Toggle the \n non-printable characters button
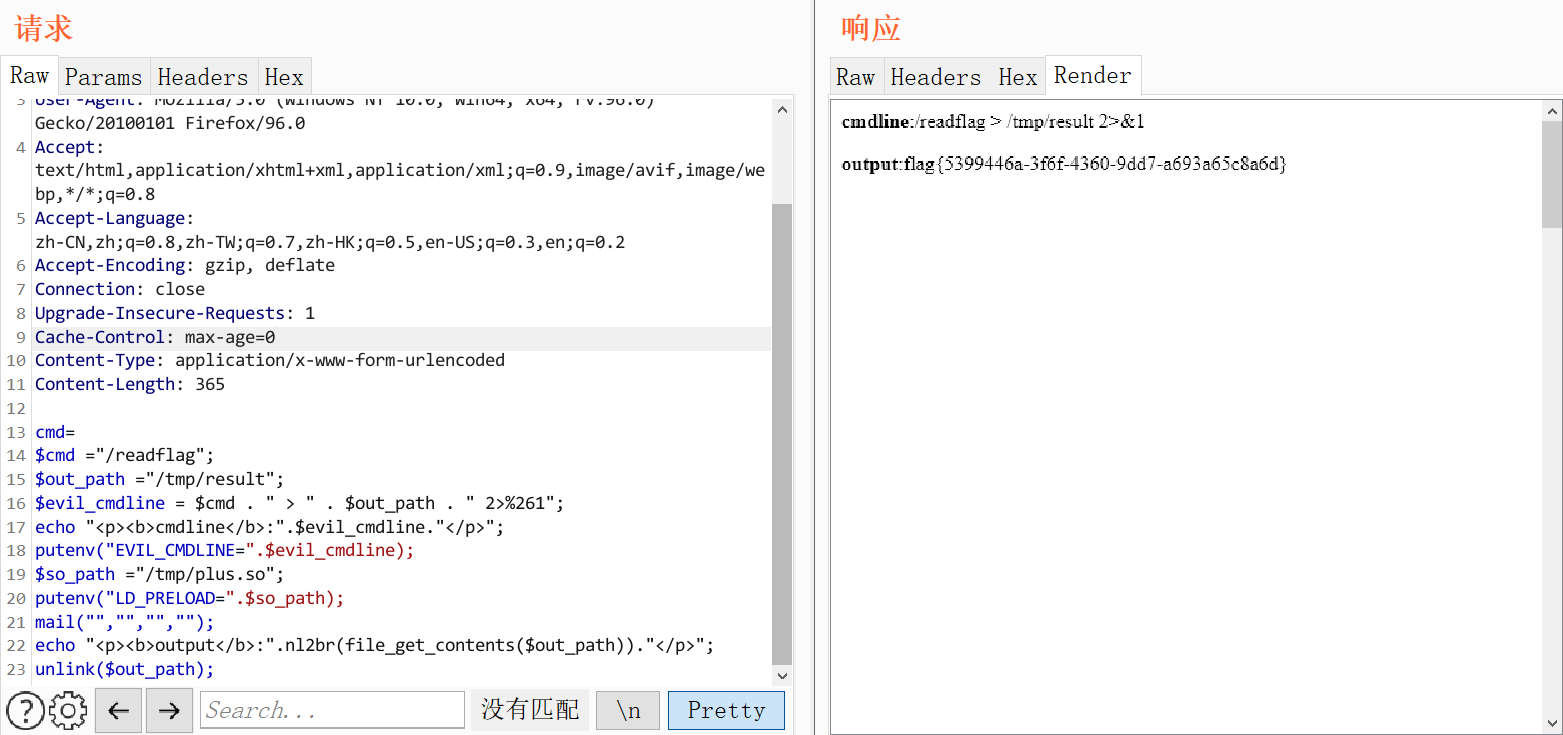1563x735 pixels. 628,711
